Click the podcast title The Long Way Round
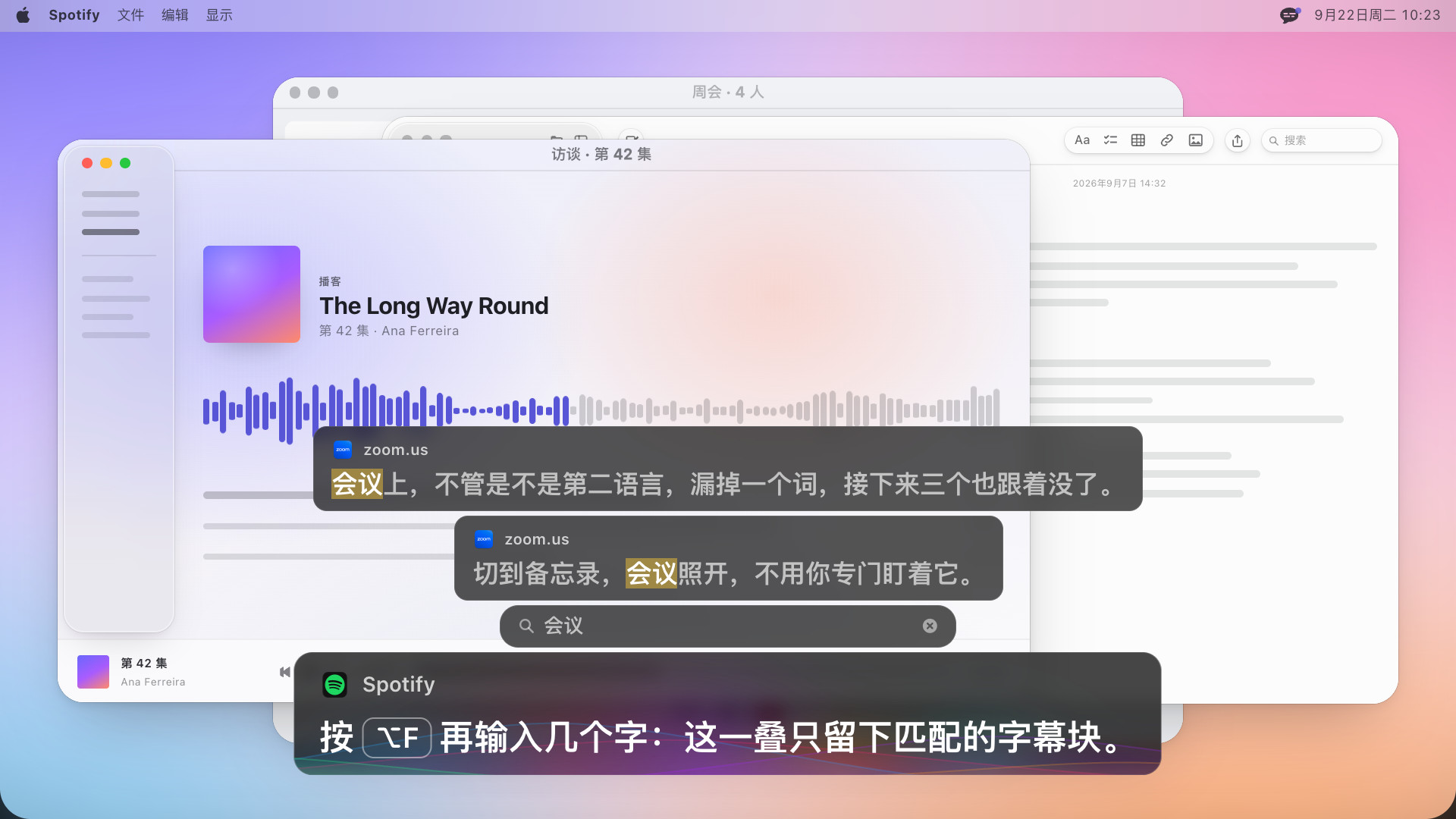The height and width of the screenshot is (819, 1456). click(434, 306)
